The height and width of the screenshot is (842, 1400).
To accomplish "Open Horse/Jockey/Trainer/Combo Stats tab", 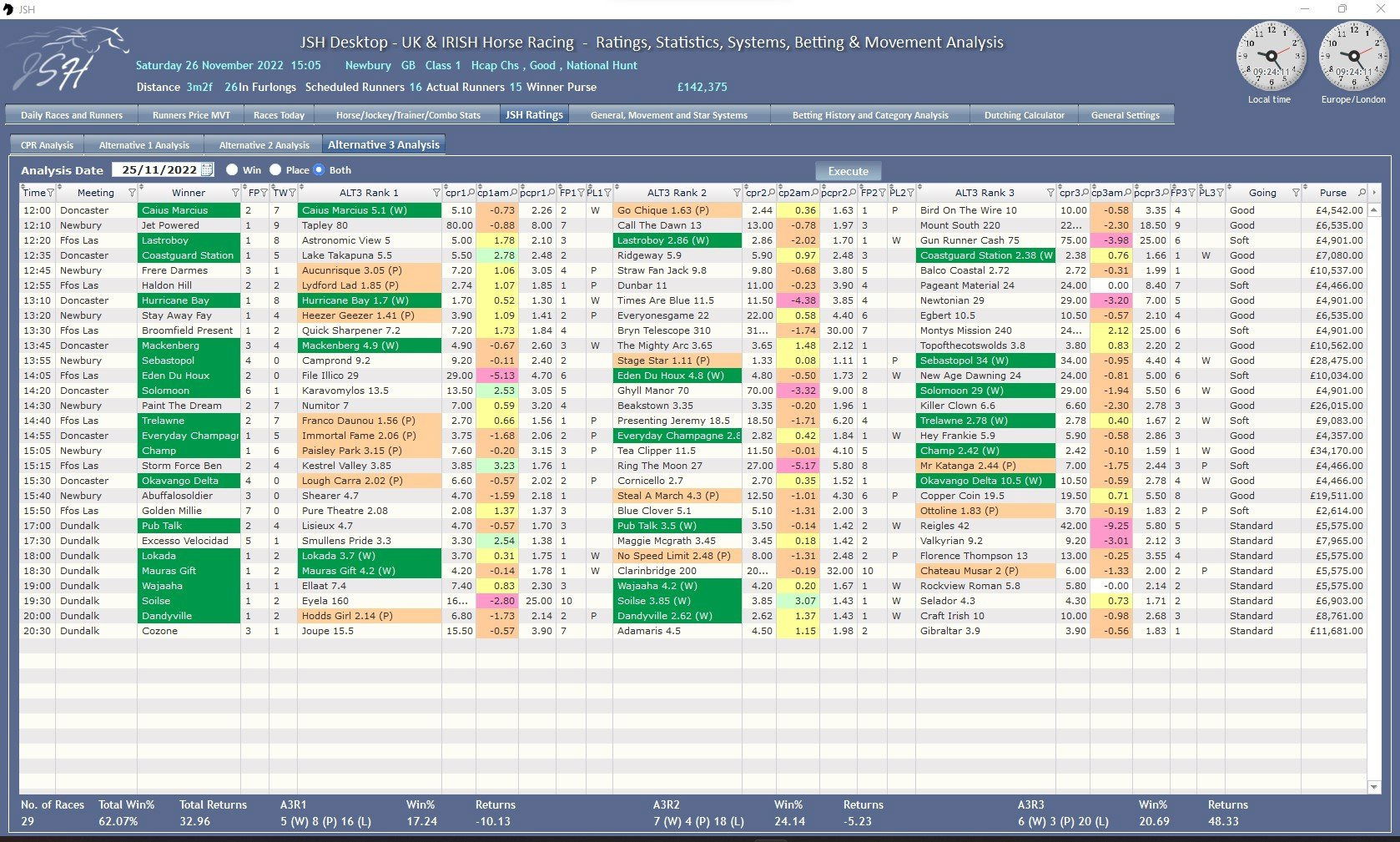I will tap(408, 115).
